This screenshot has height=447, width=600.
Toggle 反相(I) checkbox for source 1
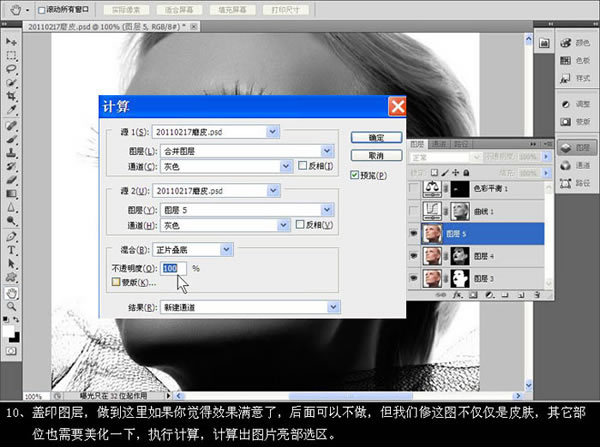pos(302,165)
